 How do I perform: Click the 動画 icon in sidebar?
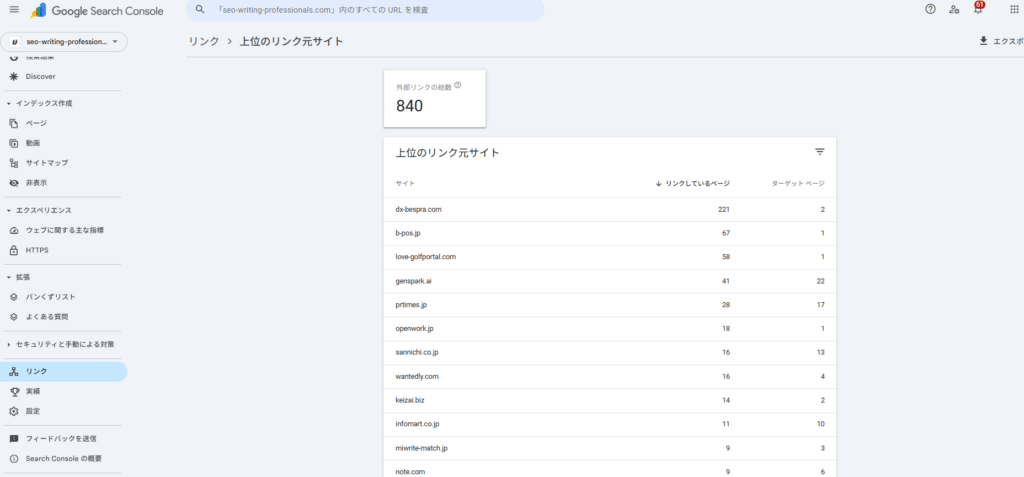coord(14,143)
